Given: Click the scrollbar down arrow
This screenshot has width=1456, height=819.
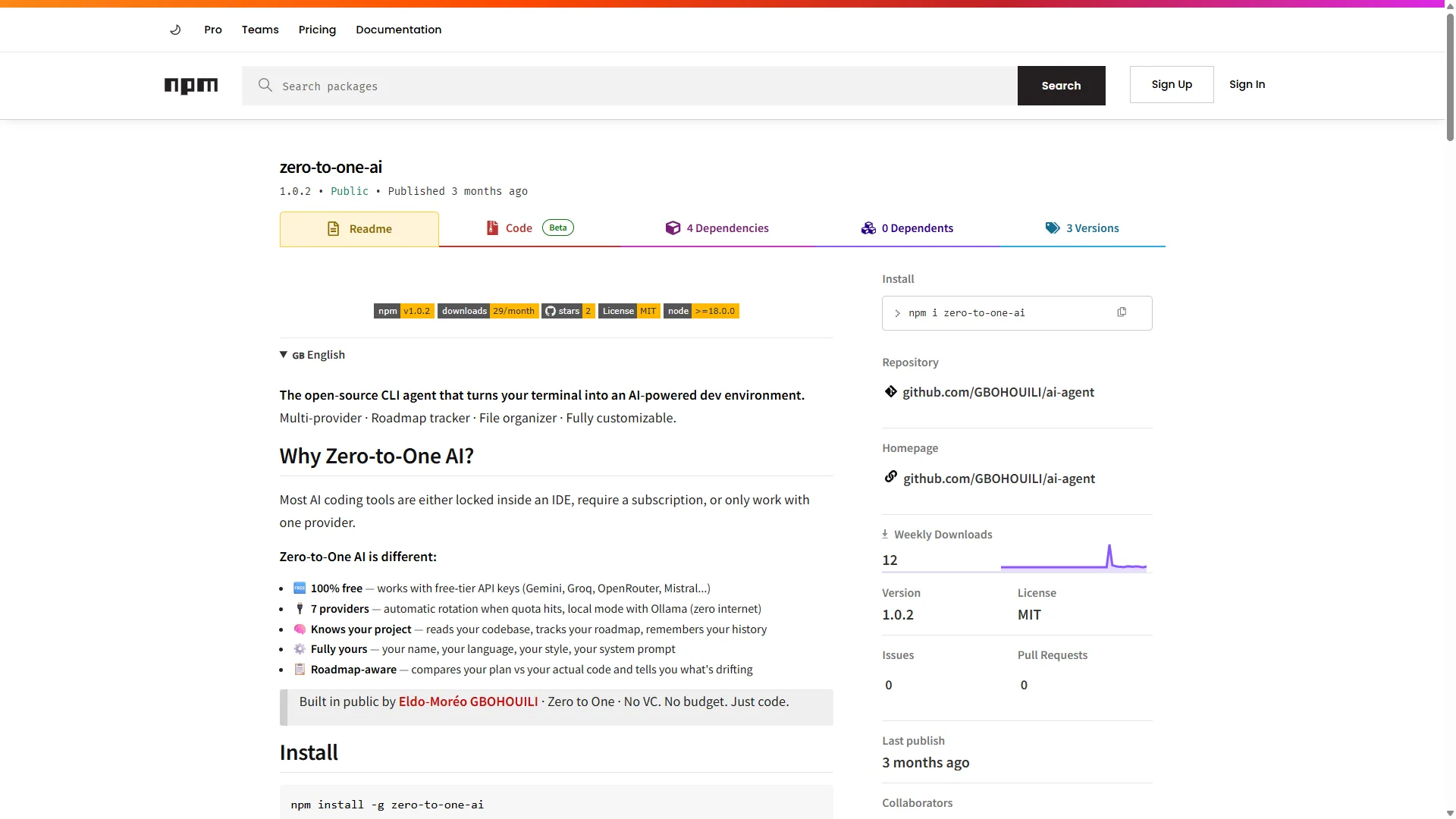Looking at the screenshot, I should 1450,813.
